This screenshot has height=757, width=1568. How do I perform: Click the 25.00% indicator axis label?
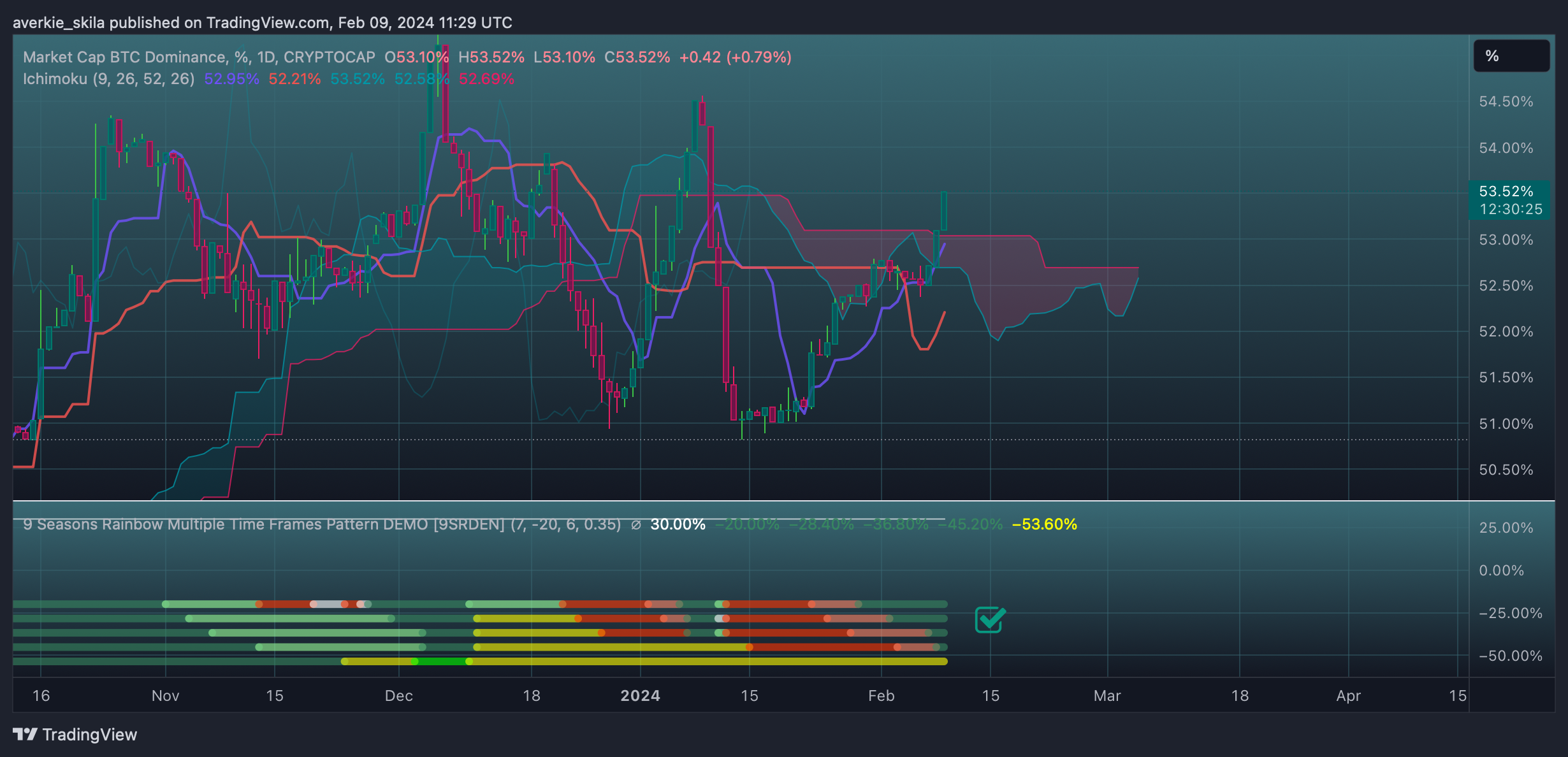point(1506,528)
